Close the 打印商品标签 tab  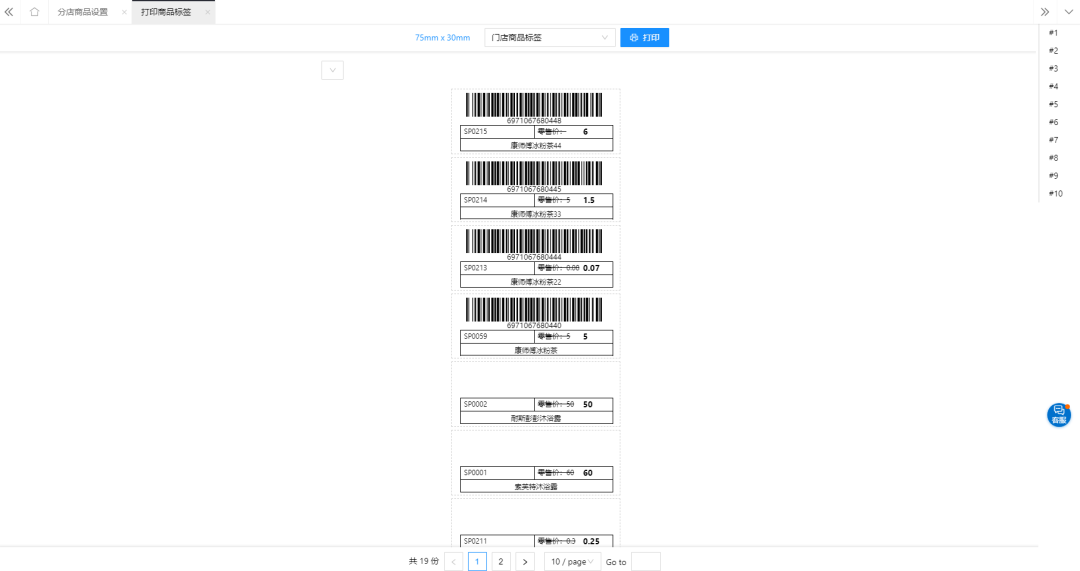click(x=208, y=12)
